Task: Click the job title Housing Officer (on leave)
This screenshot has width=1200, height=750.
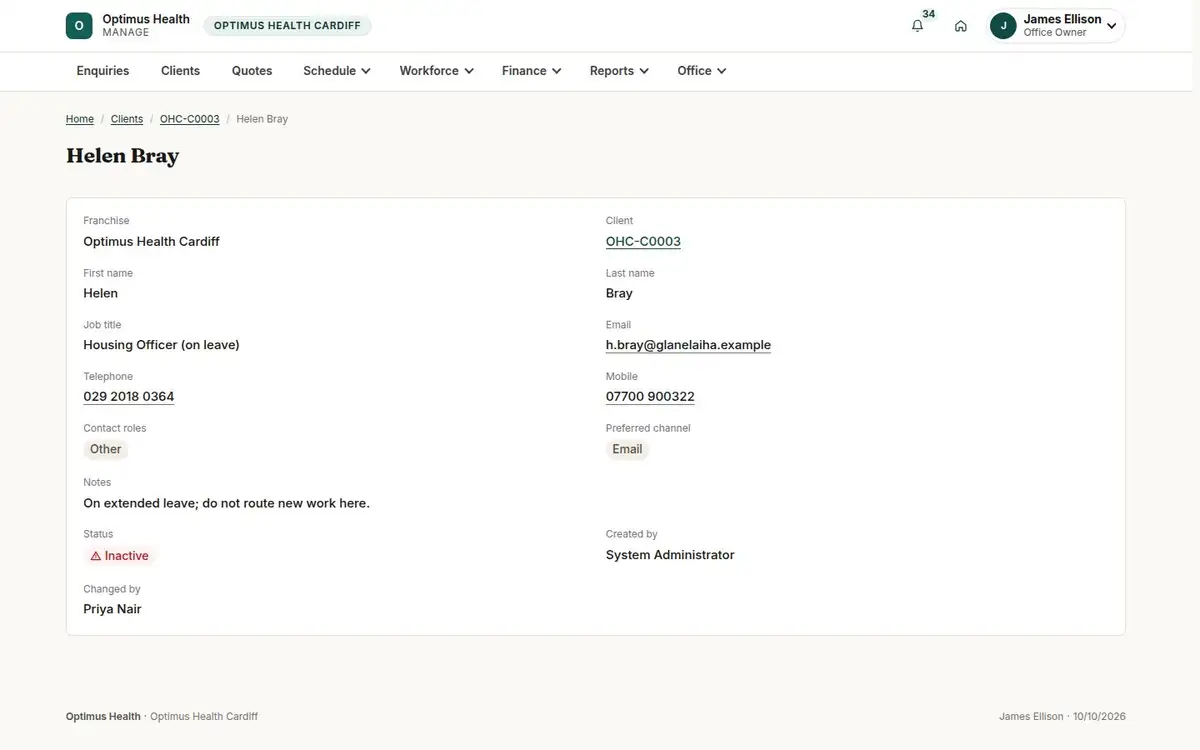Action: tap(161, 345)
